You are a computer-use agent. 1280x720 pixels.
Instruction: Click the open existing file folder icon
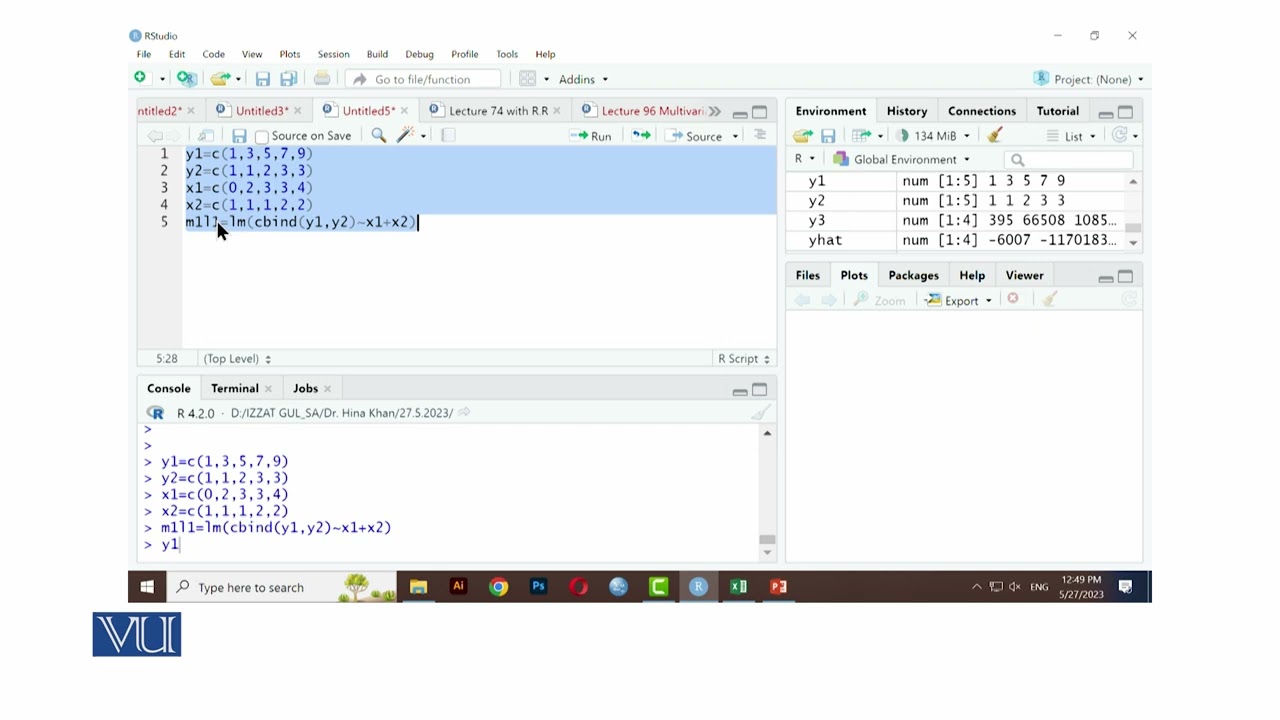[220, 79]
